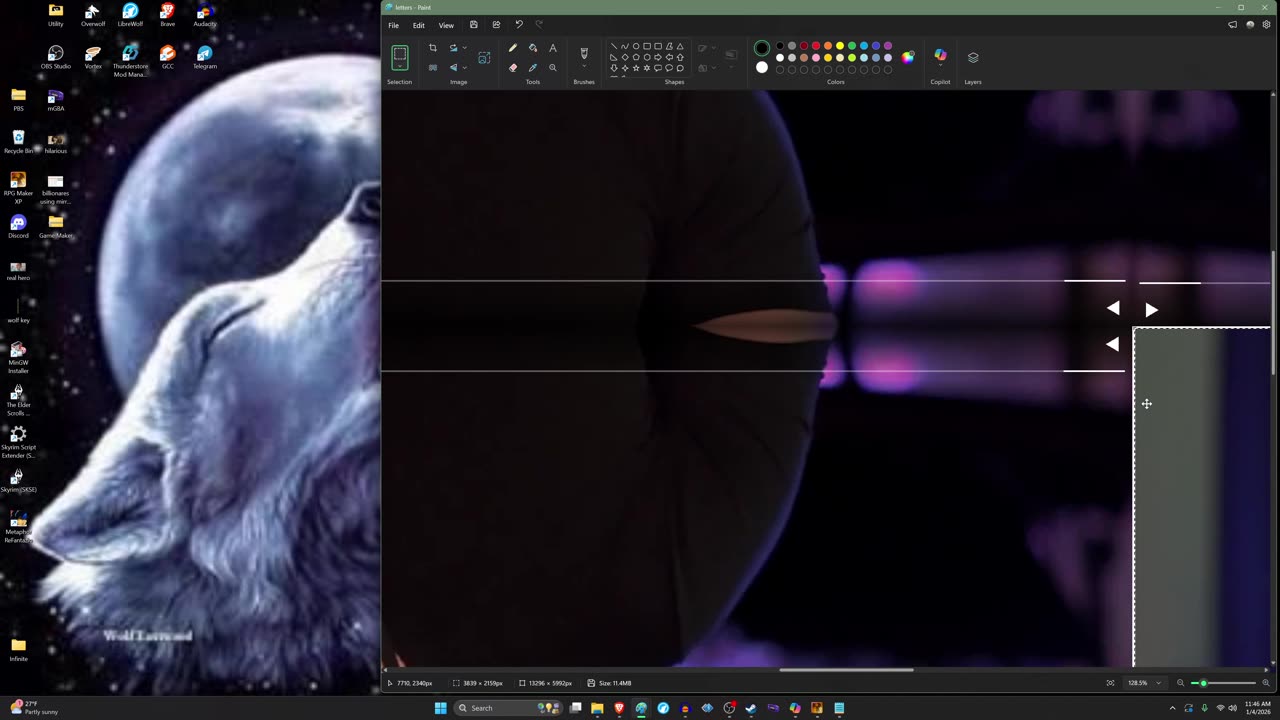Click the Fit to window icon
The image size is (1280, 720).
[1110, 683]
